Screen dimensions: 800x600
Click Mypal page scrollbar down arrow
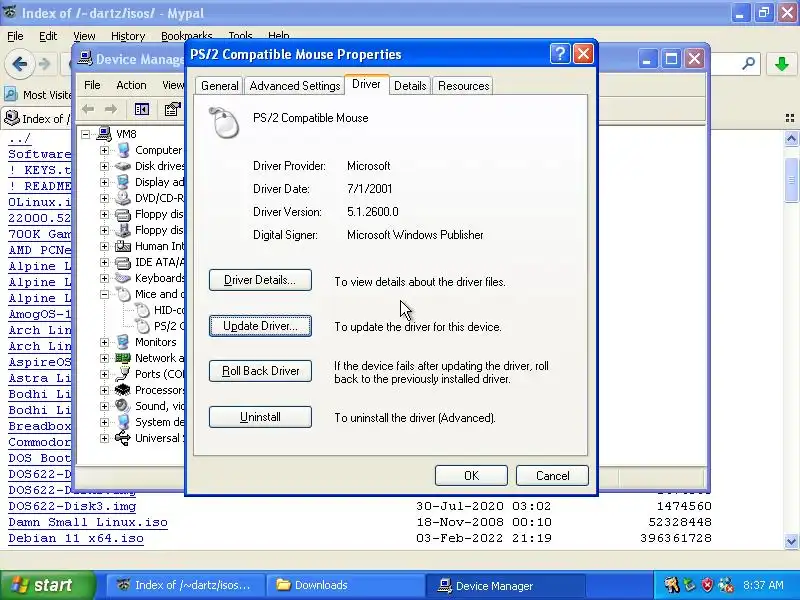pos(791,540)
